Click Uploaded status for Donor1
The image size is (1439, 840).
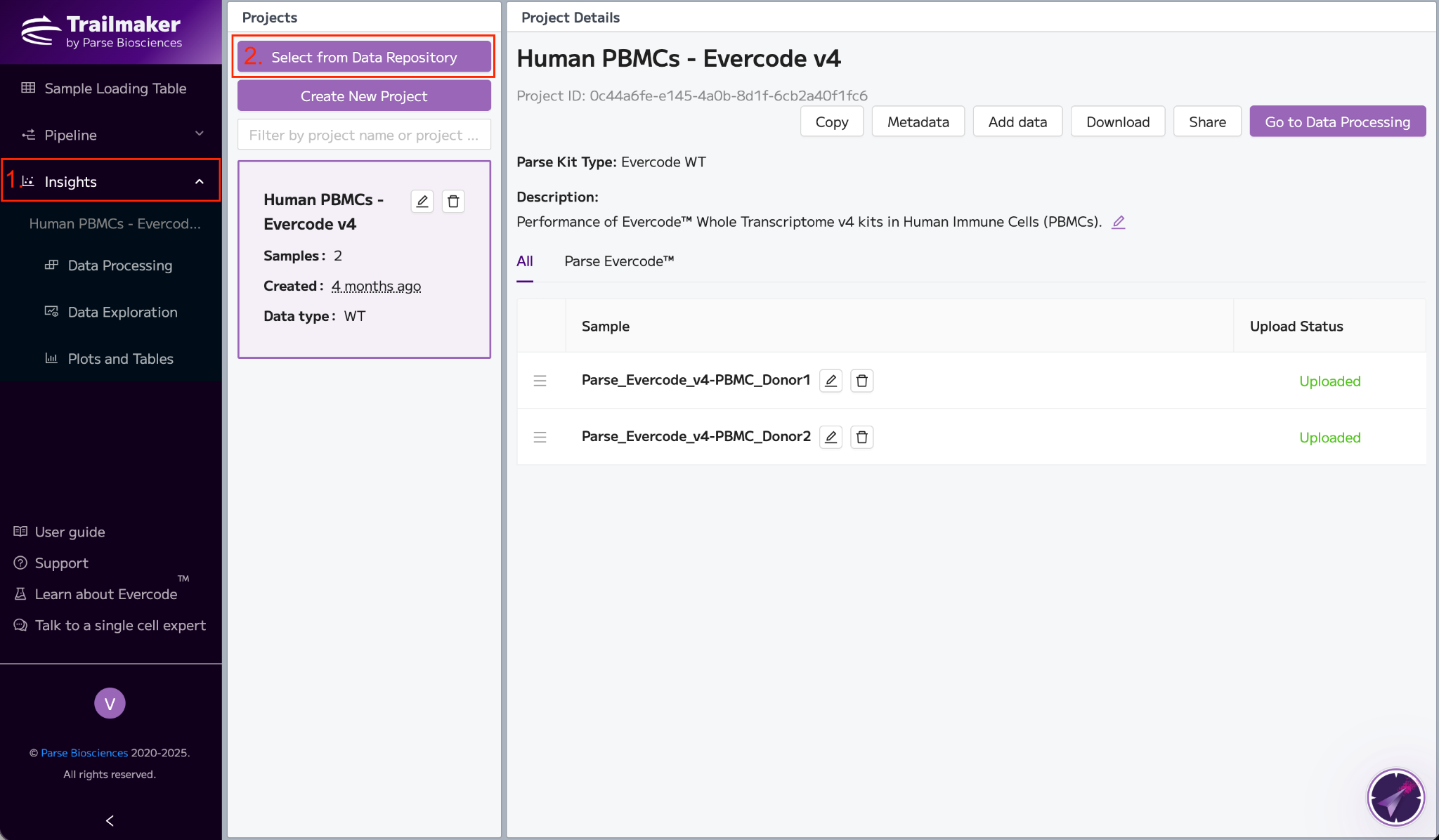(x=1329, y=381)
